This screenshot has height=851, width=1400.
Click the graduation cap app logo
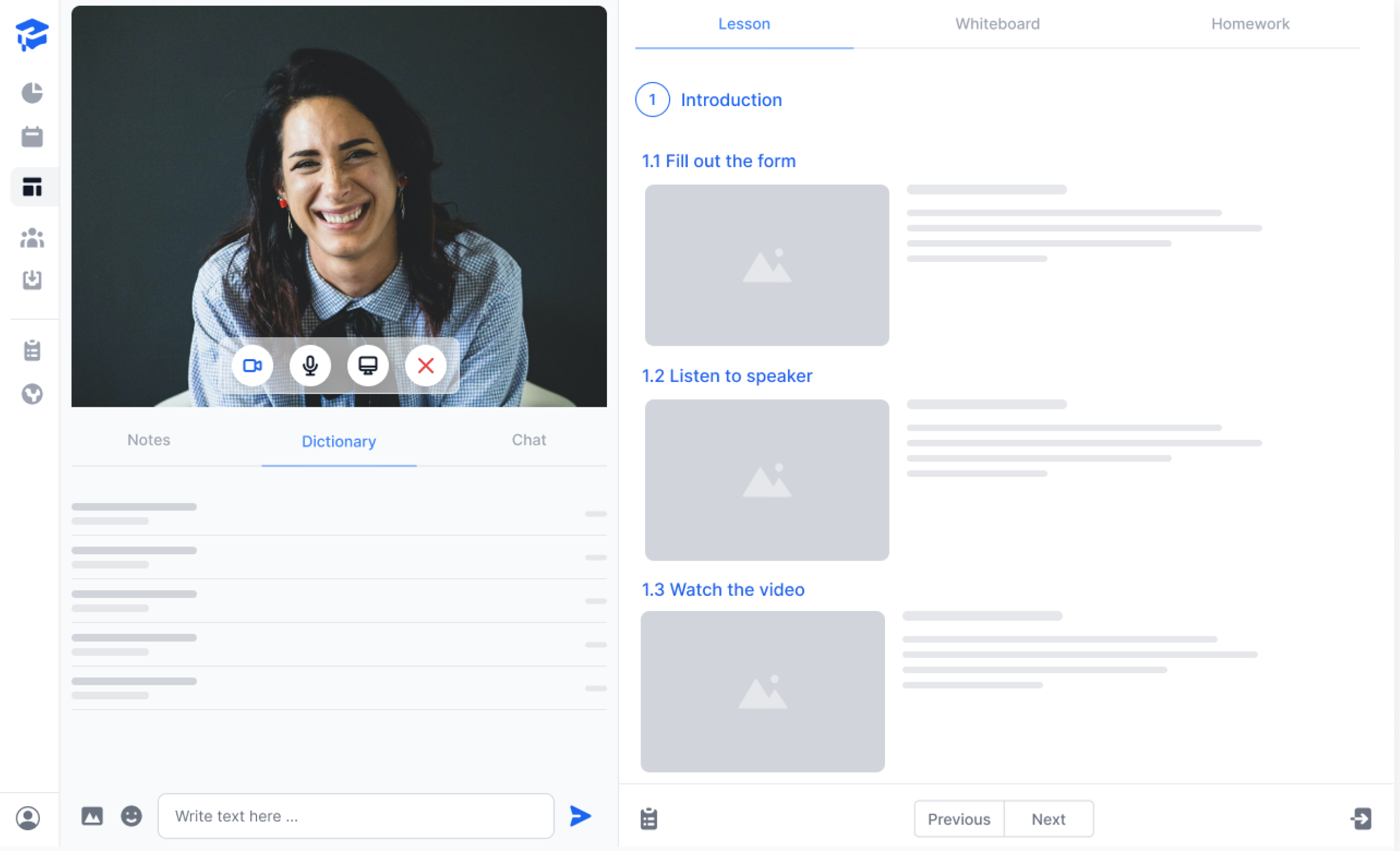(32, 34)
